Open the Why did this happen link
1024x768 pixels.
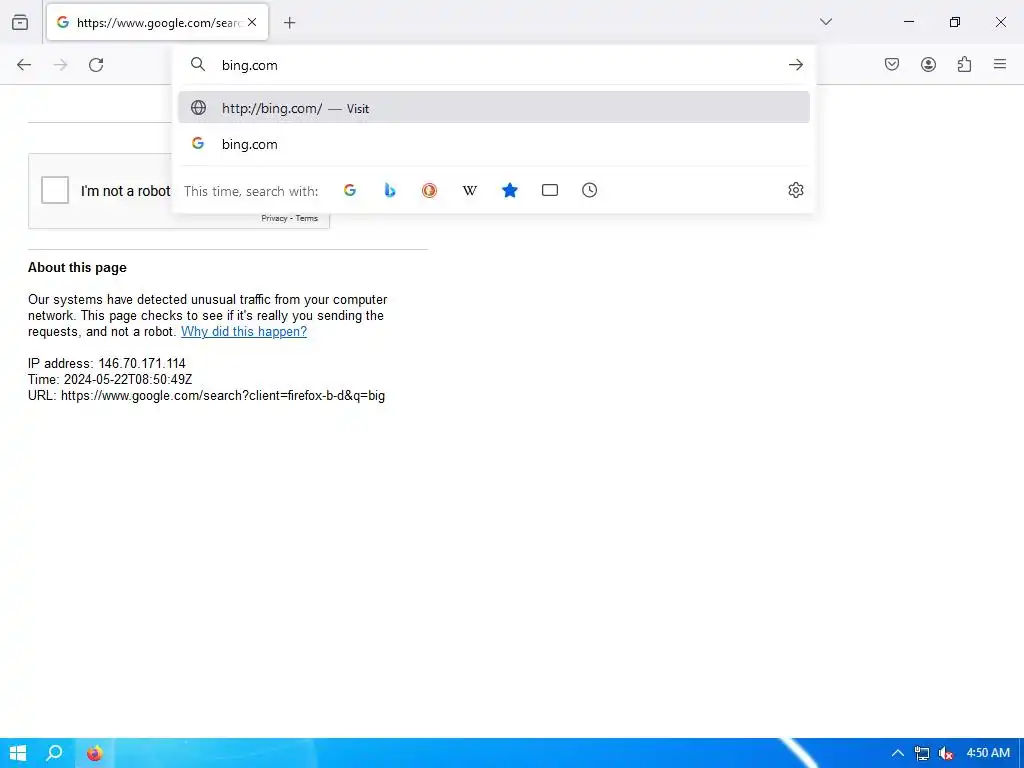coord(244,331)
